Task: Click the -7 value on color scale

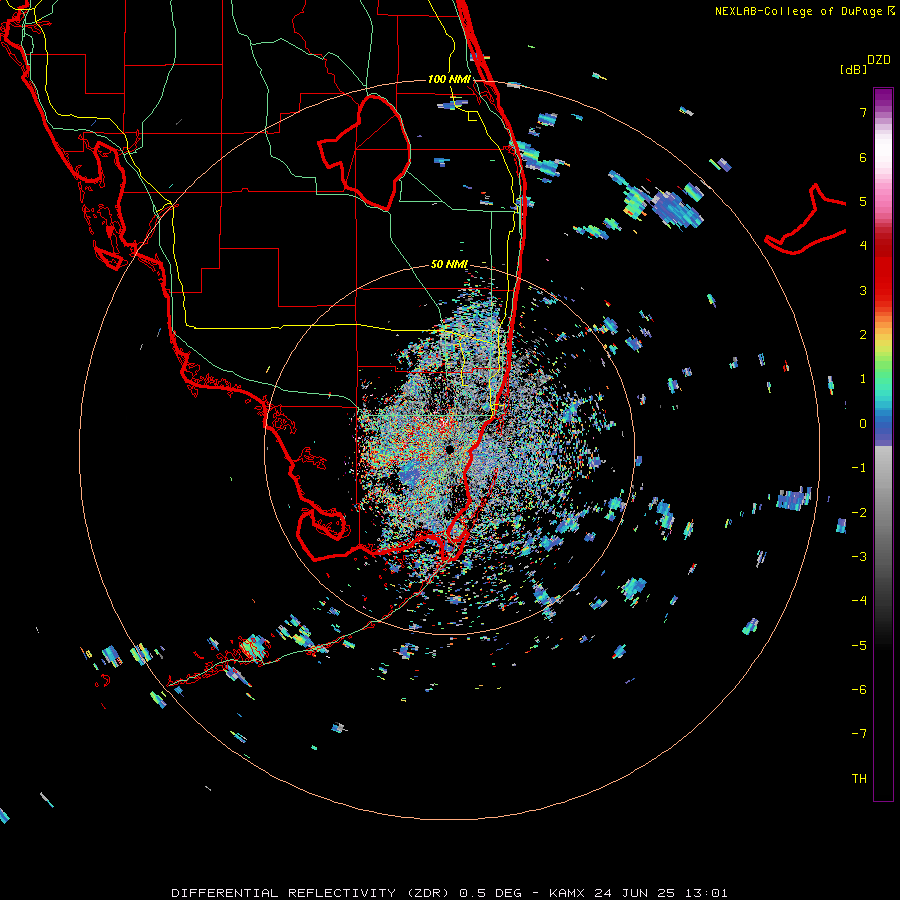Action: click(x=859, y=734)
